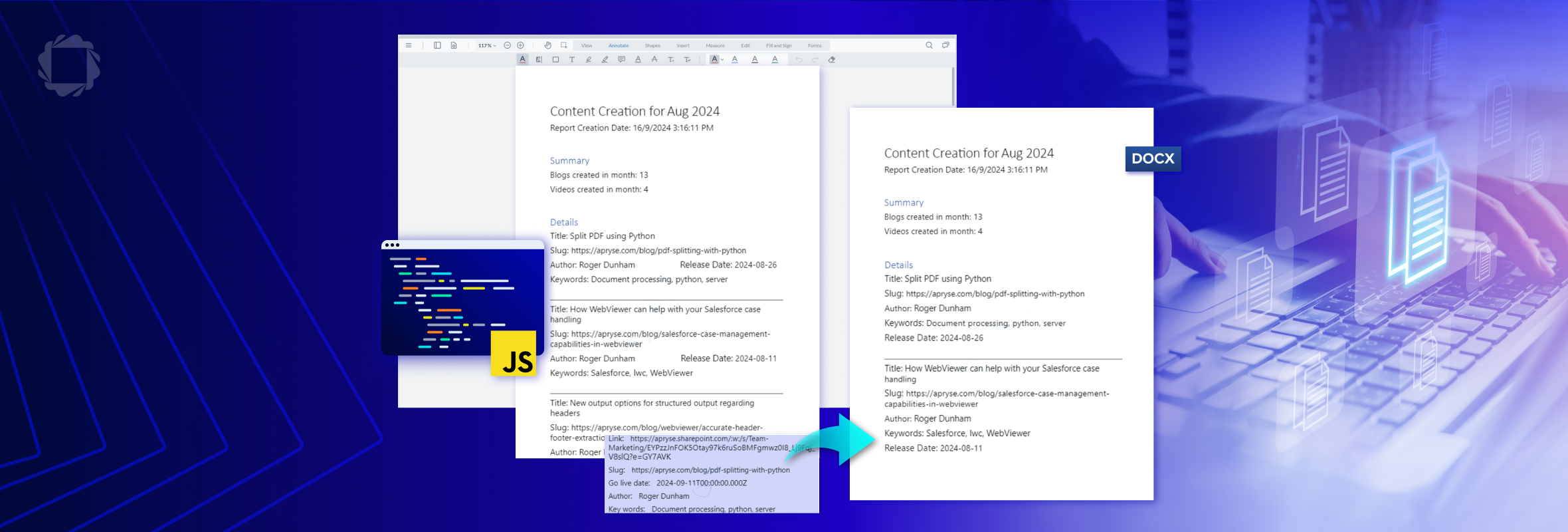Click the Summary heading in the viewer

569,161
